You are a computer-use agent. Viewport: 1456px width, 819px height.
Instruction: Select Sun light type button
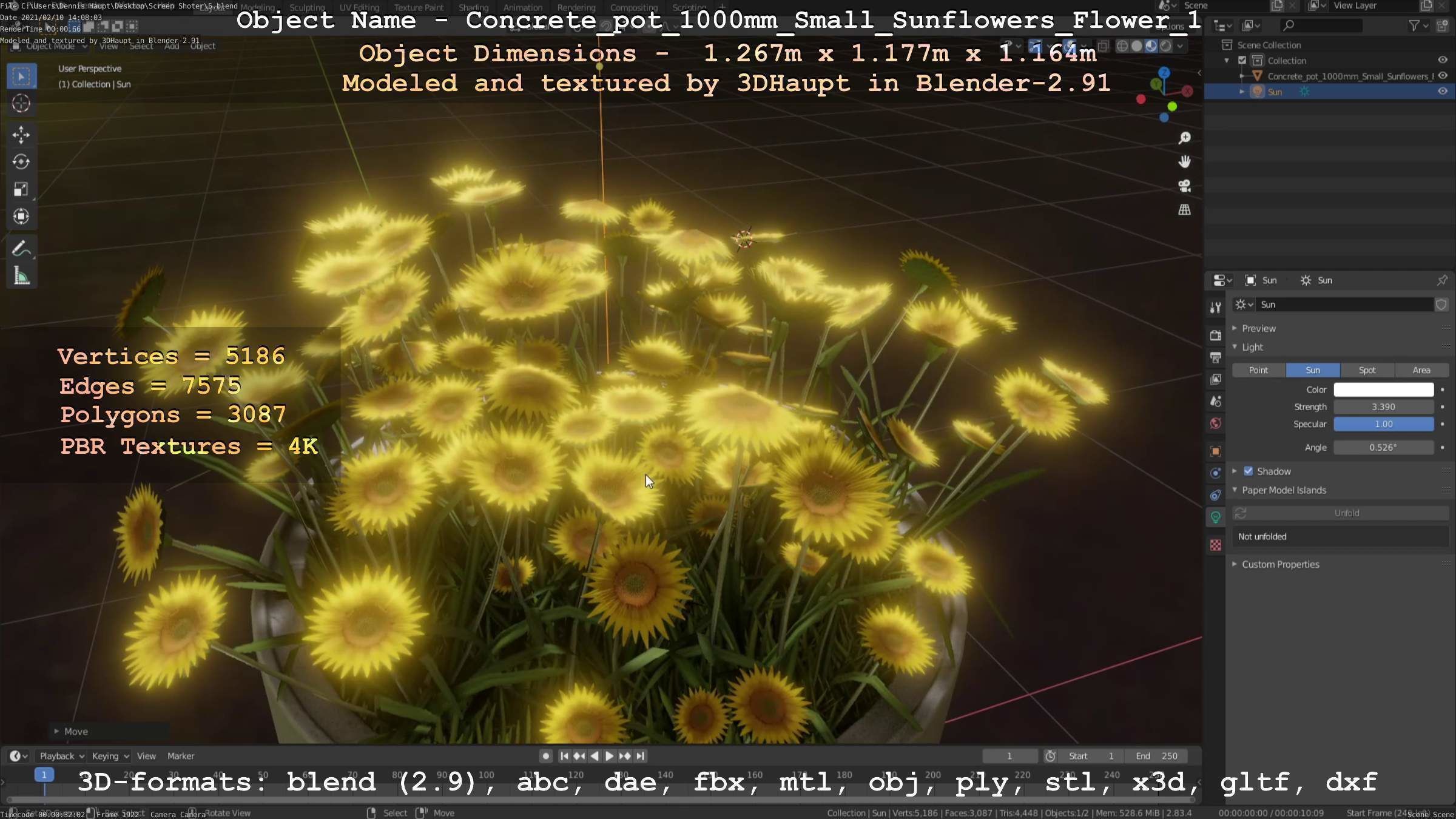[1313, 370]
